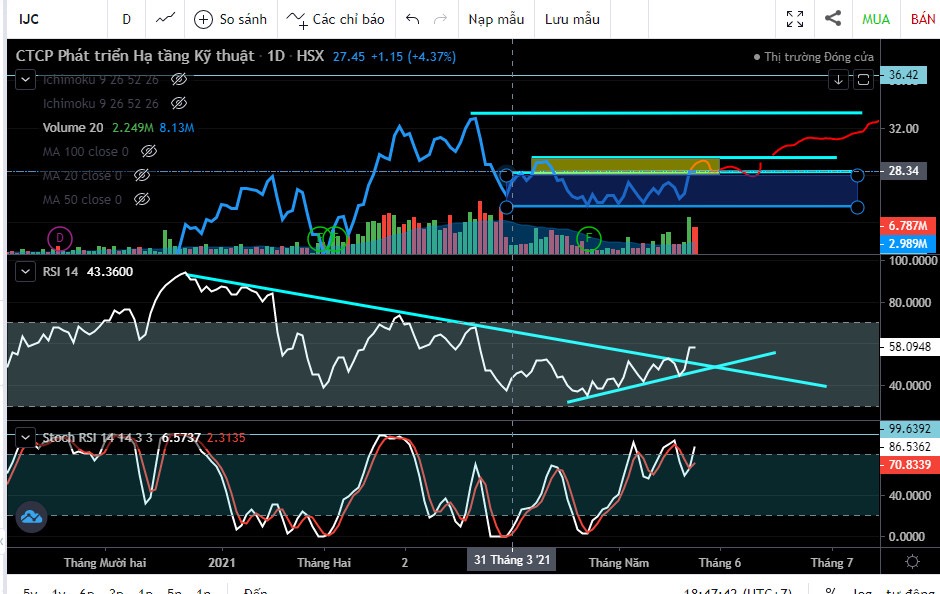This screenshot has width=940, height=594.
Task: Enter fullscreen mode with the expand icon
Action: click(x=795, y=19)
